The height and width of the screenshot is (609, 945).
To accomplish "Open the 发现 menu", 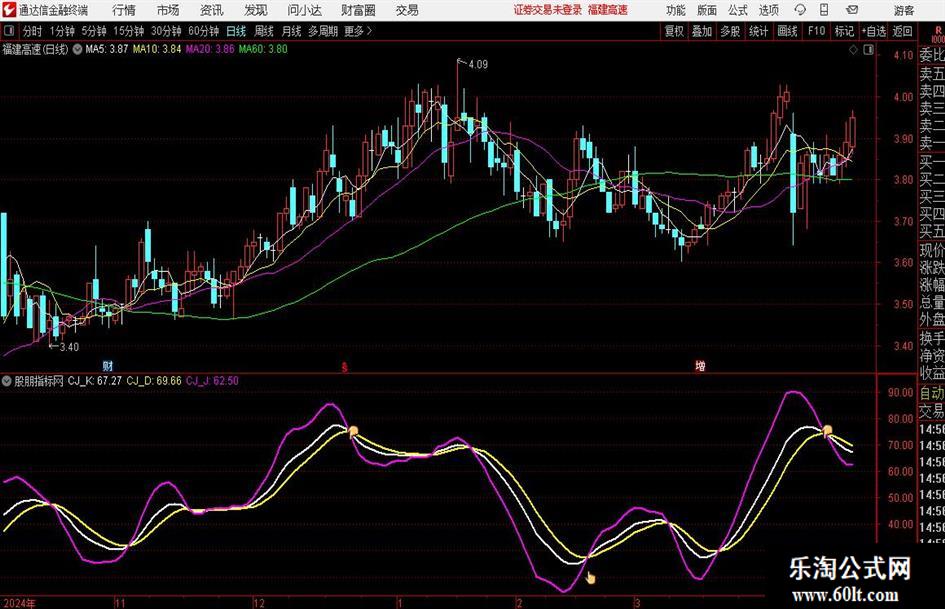I will [256, 10].
